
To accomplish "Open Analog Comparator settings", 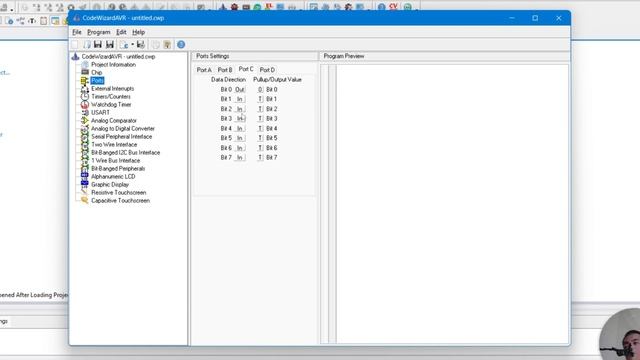I will tap(114, 121).
